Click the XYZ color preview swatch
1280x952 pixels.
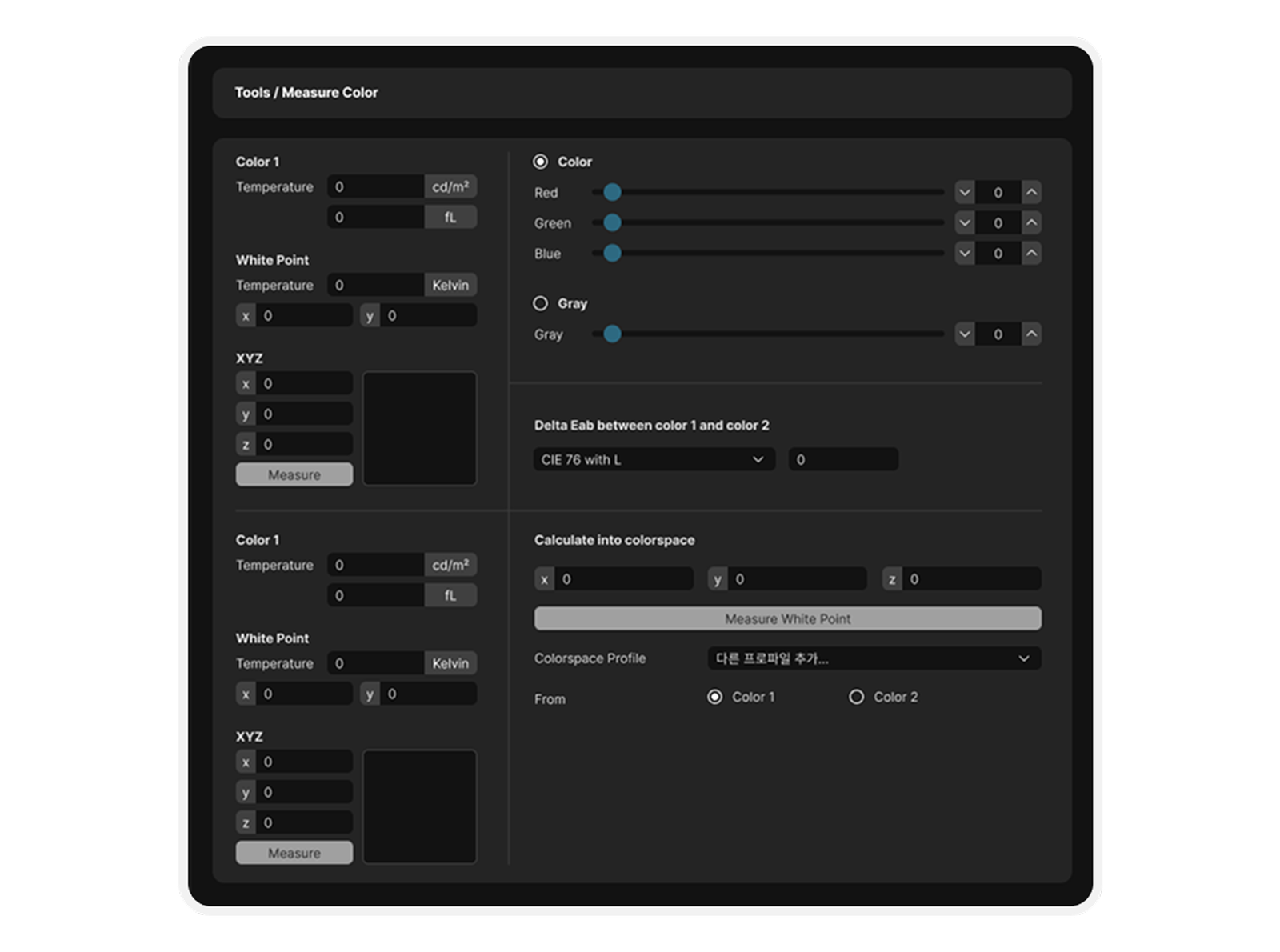[x=420, y=430]
